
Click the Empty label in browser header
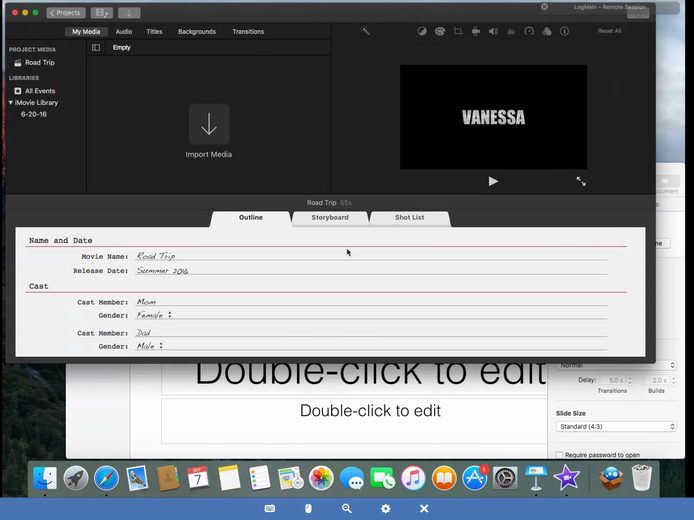coord(122,47)
